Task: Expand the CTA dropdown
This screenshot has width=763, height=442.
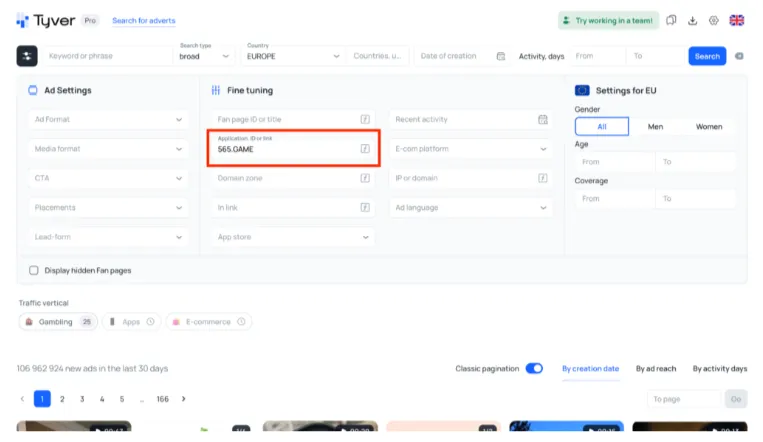Action: [x=108, y=178]
